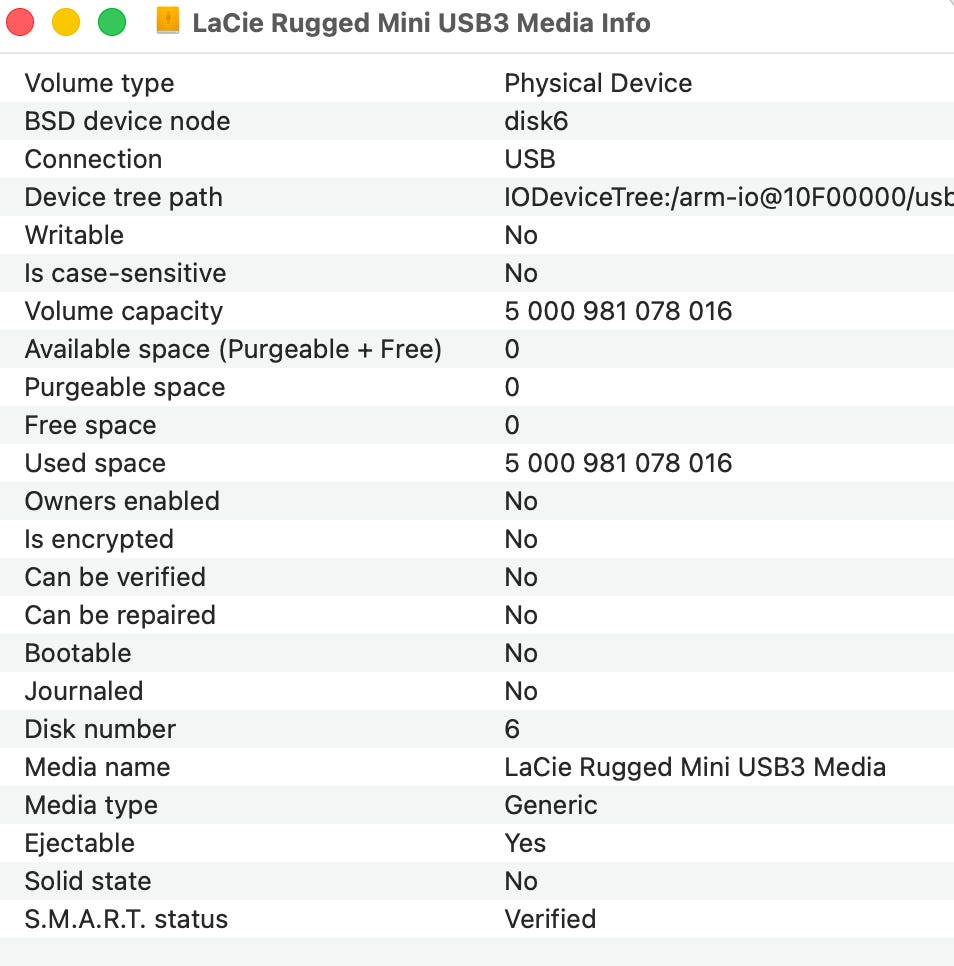The width and height of the screenshot is (954, 966).
Task: Select the BSD device node row
Action: (x=127, y=121)
